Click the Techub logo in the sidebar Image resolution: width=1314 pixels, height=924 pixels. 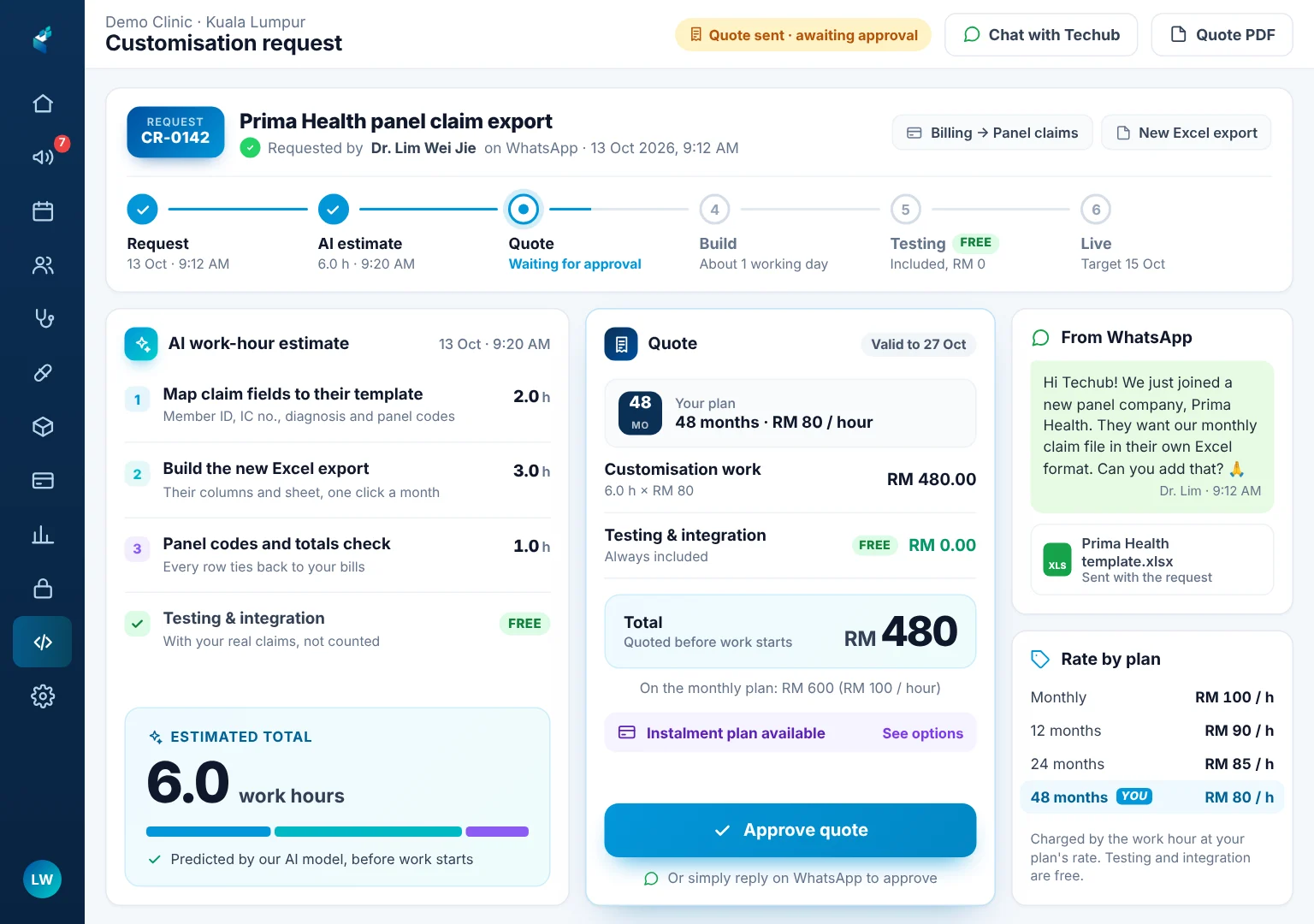pos(43,38)
